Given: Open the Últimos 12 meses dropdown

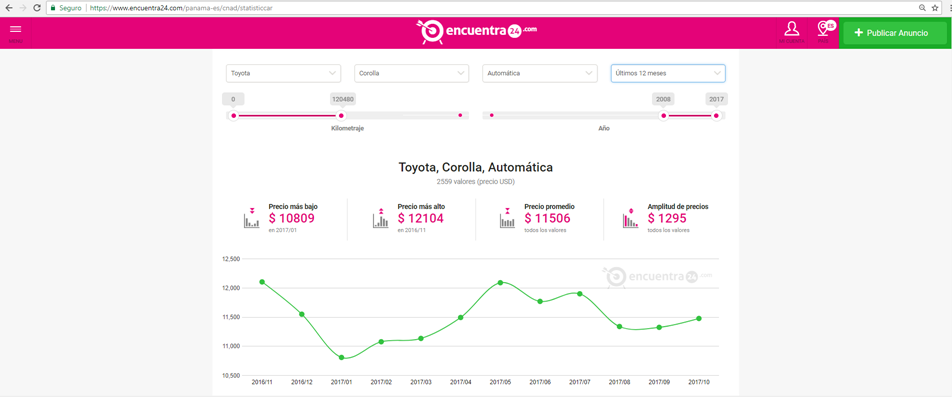Looking at the screenshot, I should pos(668,73).
